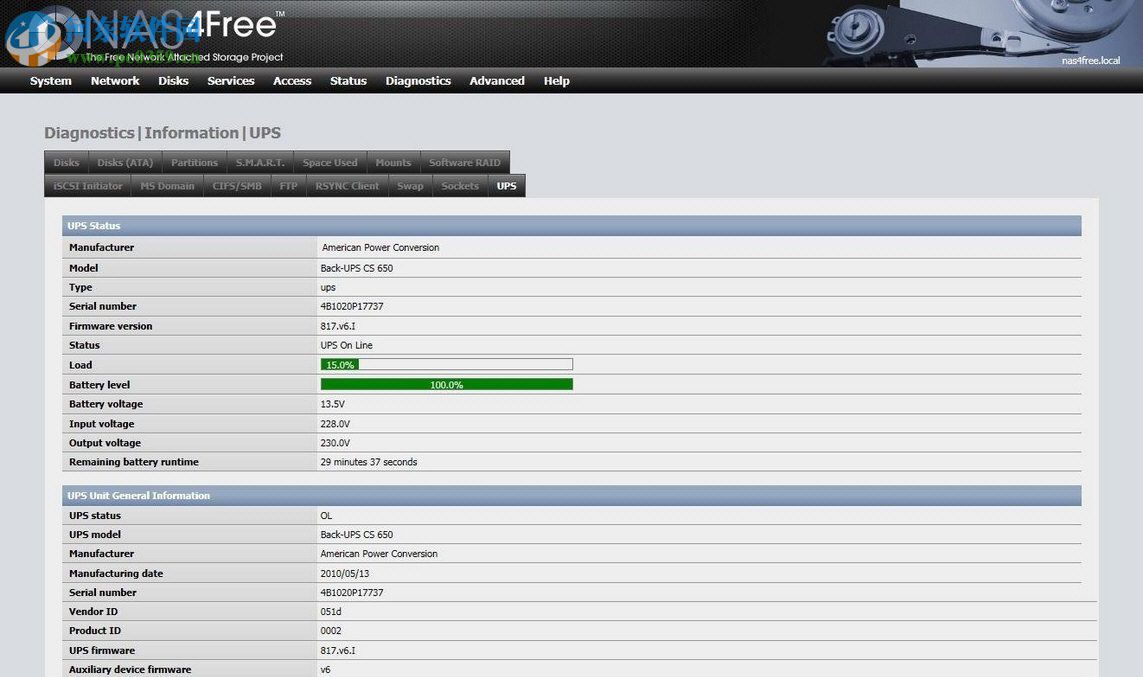1143x677 pixels.
Task: Open the Access menu
Action: (291, 81)
